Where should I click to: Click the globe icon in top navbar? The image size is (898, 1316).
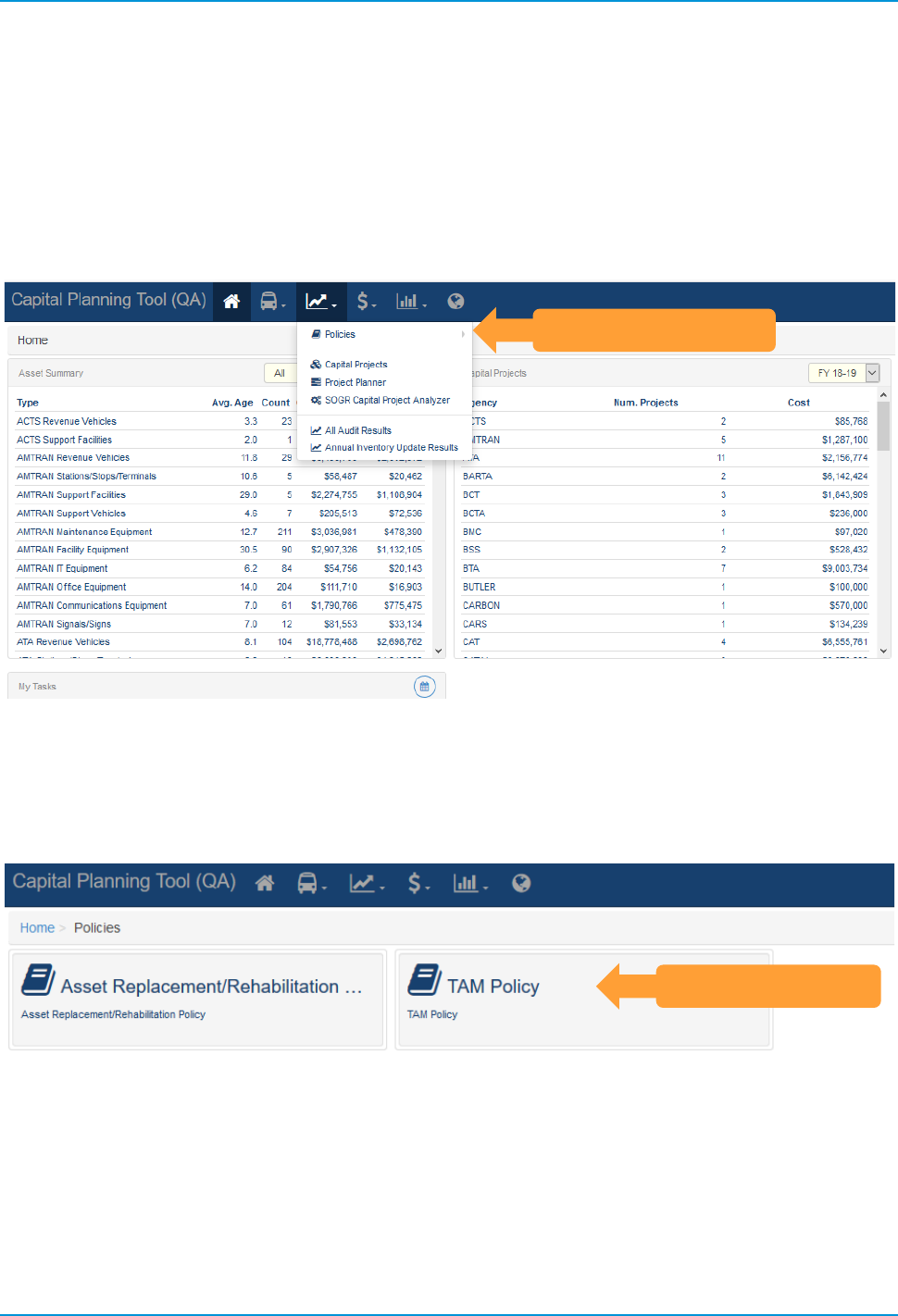pos(455,302)
